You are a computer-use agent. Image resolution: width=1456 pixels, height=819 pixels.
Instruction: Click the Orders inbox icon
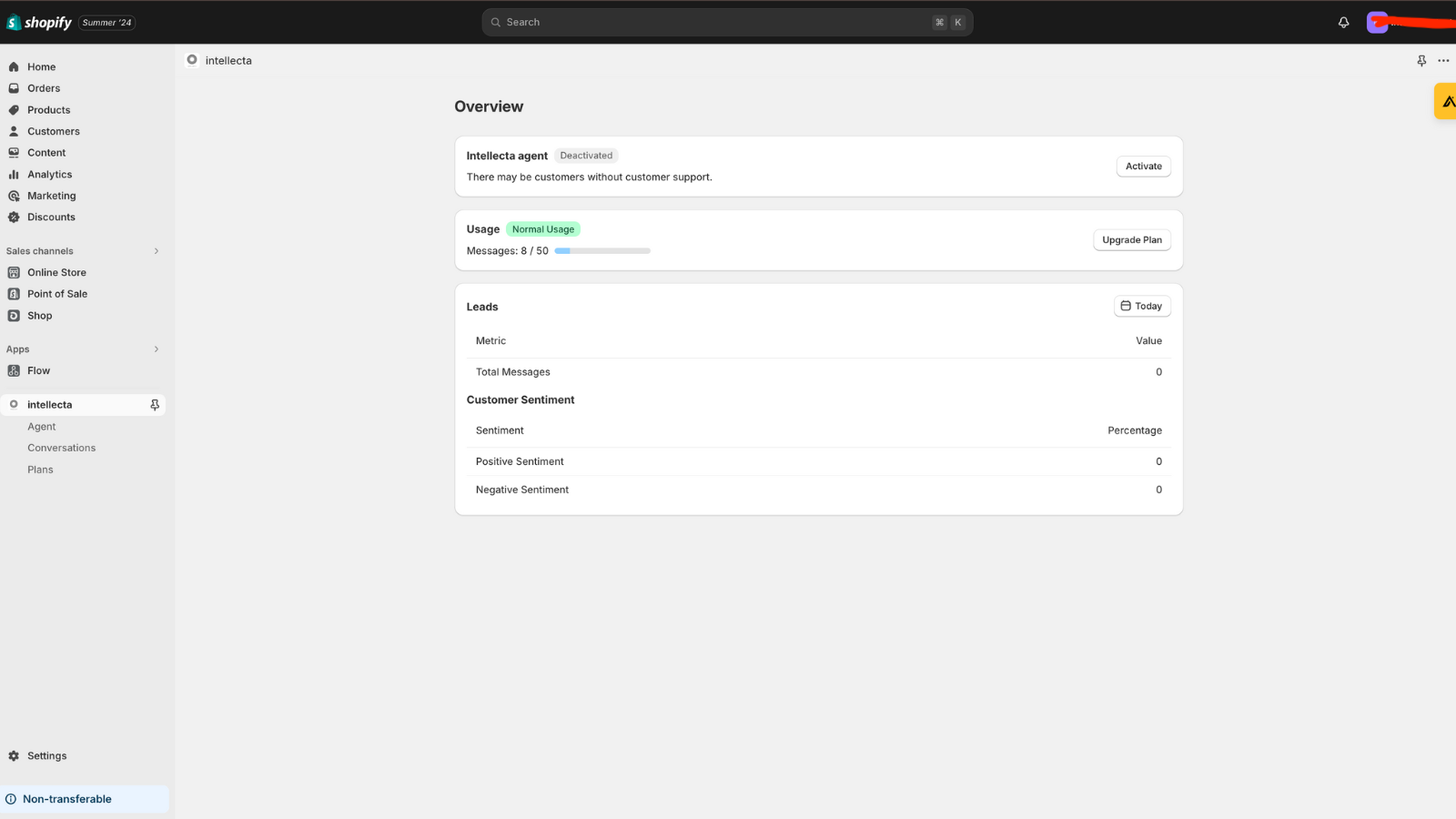tap(14, 88)
